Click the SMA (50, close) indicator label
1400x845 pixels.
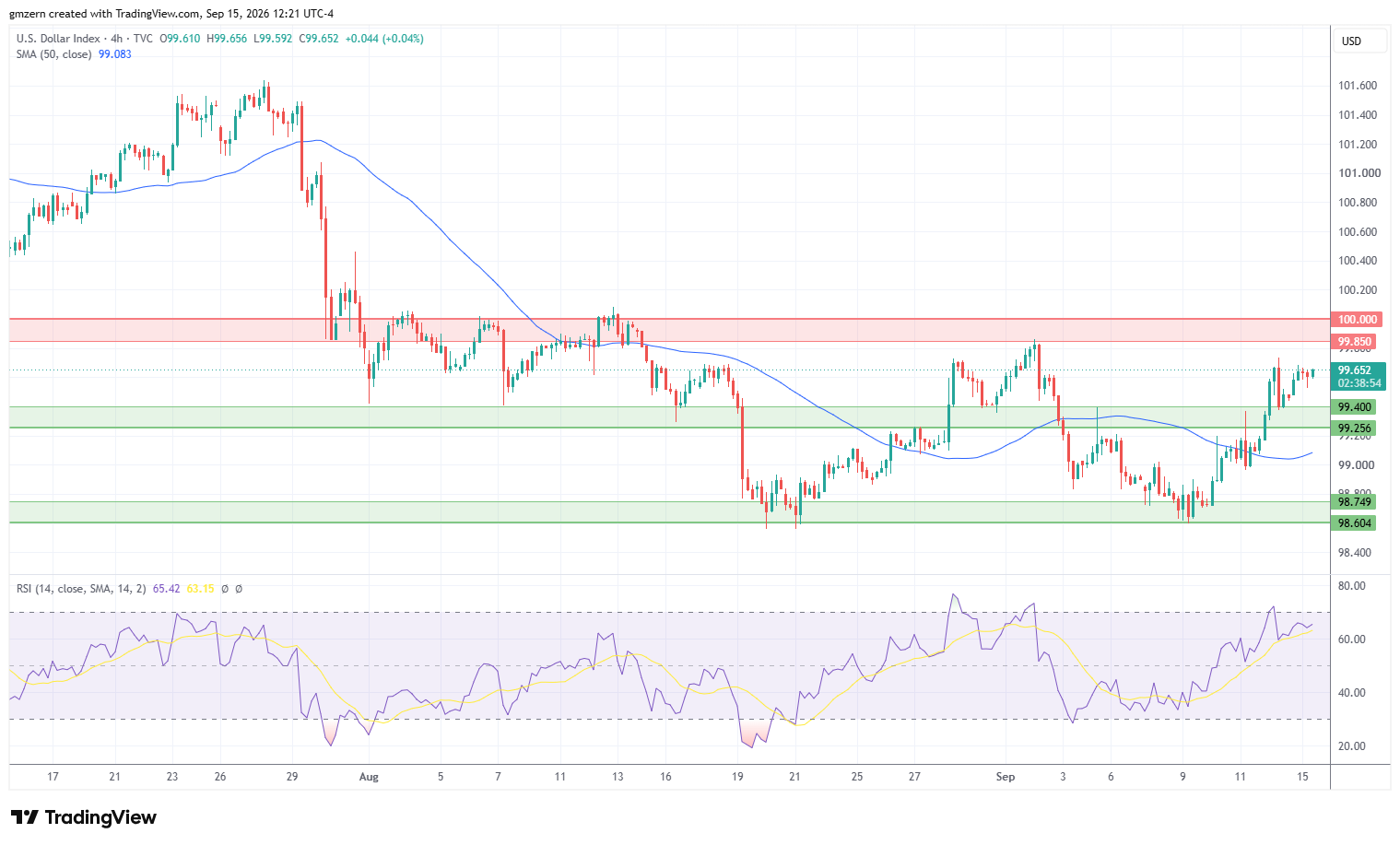tap(54, 54)
